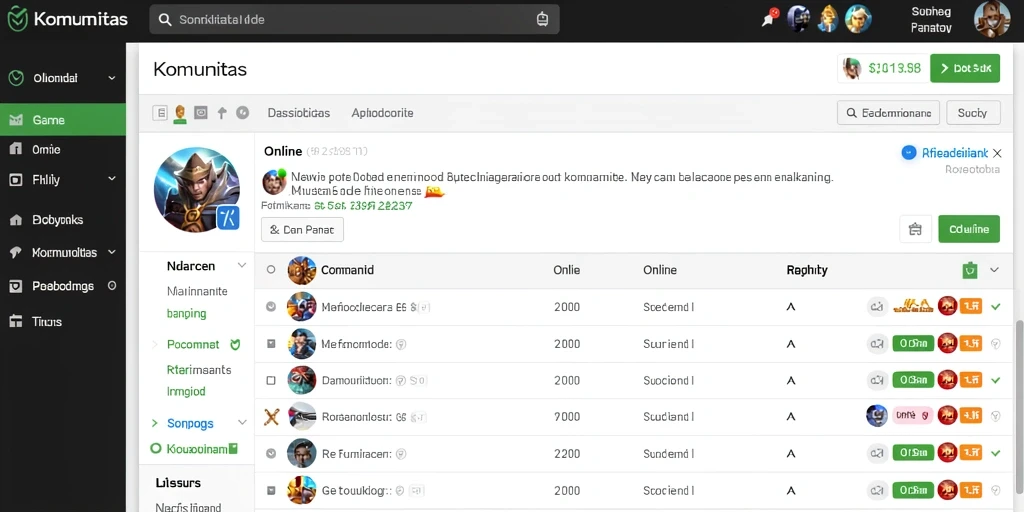Viewport: 1024px width, 512px height.
Task: Open the Game item in sidebar
Action: tap(63, 120)
